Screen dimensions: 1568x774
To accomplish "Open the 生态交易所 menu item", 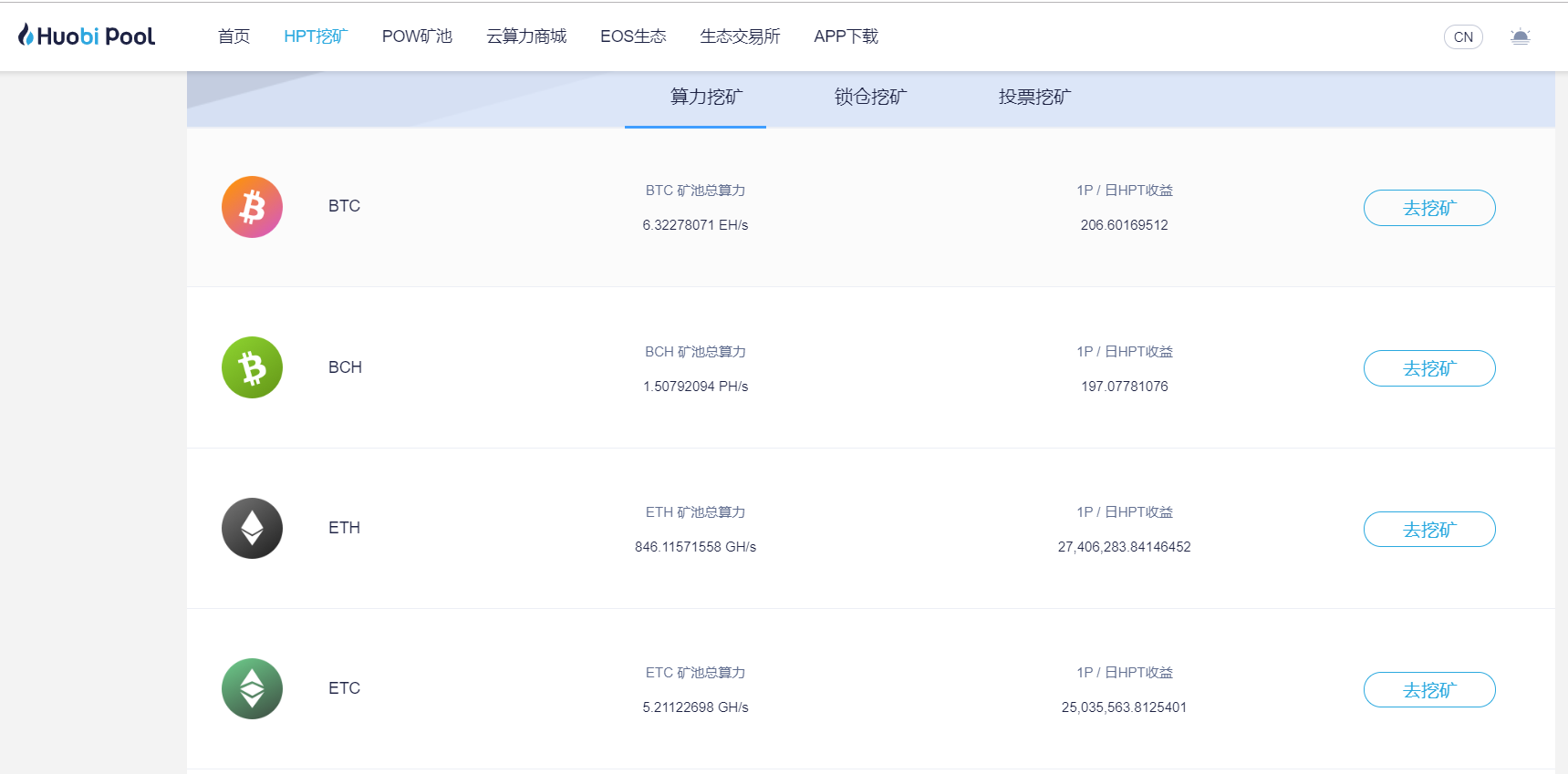I will click(740, 36).
